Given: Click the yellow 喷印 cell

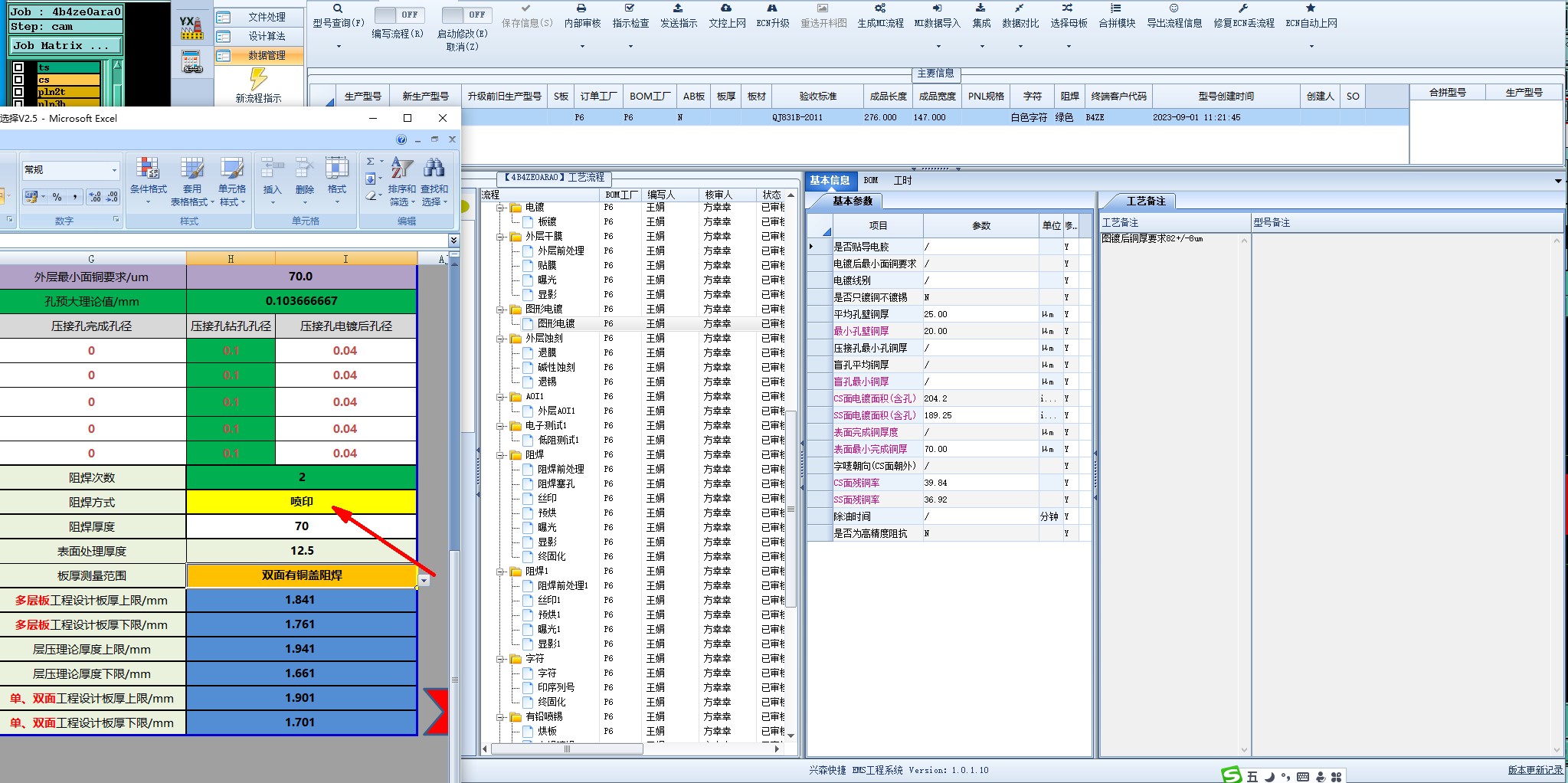Looking at the screenshot, I should pyautogui.click(x=301, y=502).
